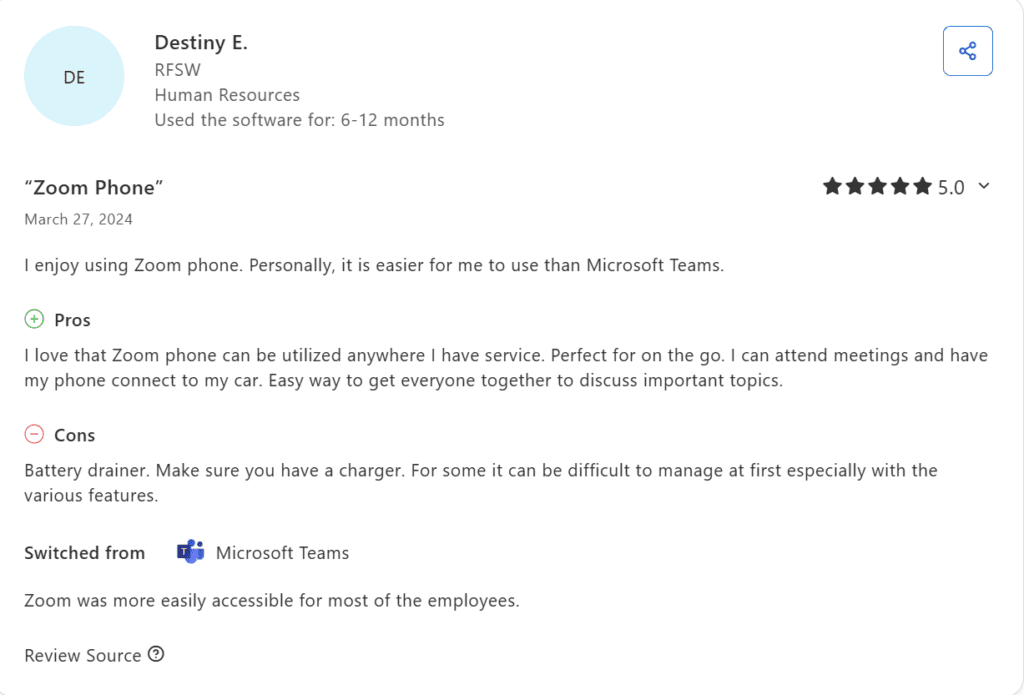1024x695 pixels.
Task: Click the red Cons minus icon
Action: pyautogui.click(x=34, y=434)
